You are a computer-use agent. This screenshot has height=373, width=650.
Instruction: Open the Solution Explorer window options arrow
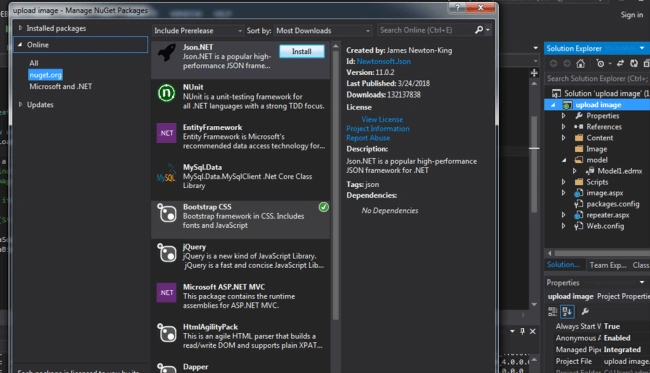coord(642,48)
